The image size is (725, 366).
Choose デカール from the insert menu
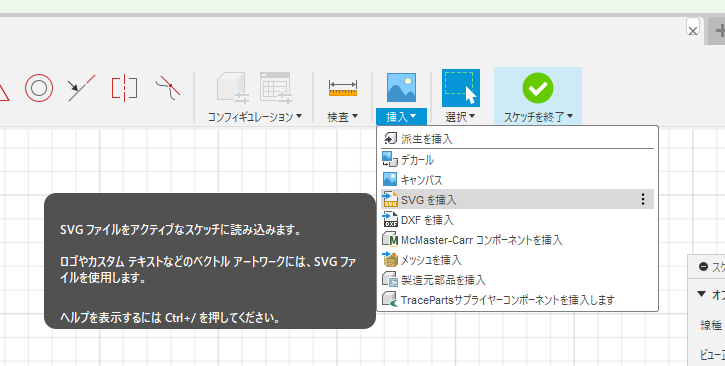(517, 159)
